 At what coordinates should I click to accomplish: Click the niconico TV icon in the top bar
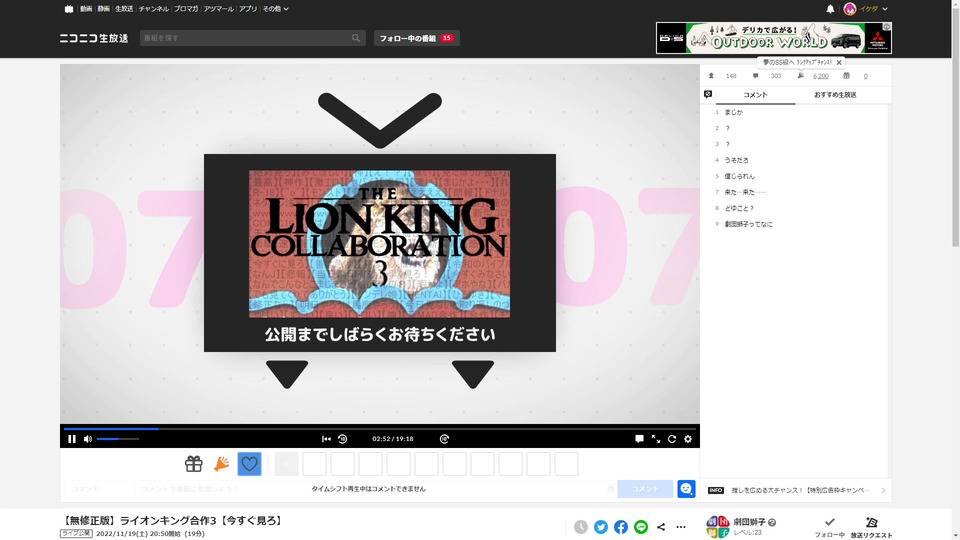pyautogui.click(x=69, y=9)
